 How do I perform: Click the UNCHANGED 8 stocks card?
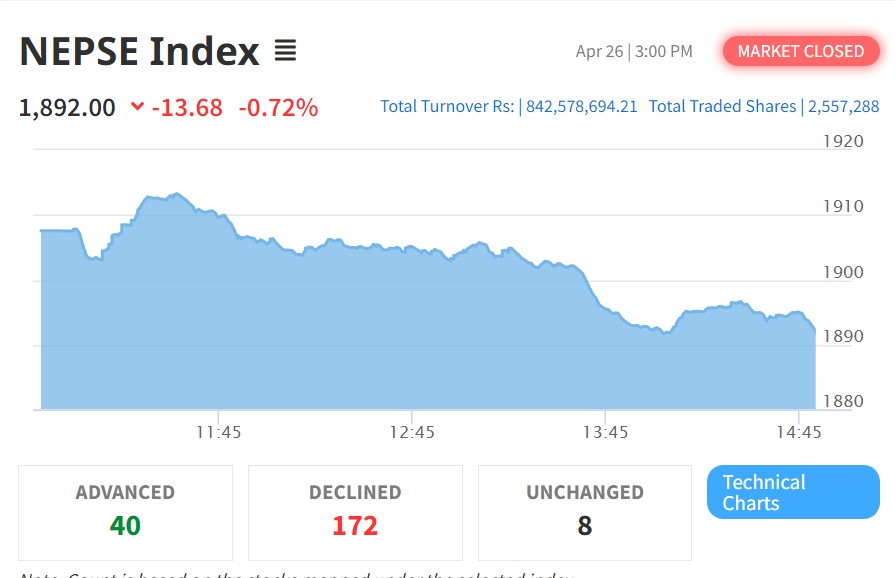pyautogui.click(x=585, y=511)
